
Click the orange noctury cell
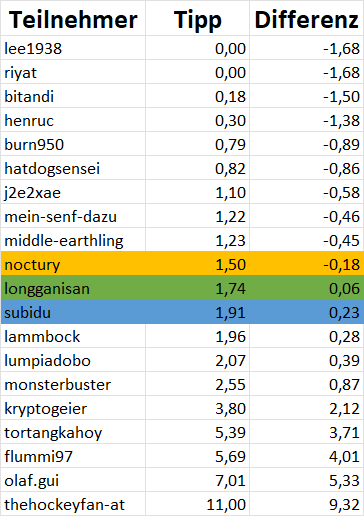(73, 264)
